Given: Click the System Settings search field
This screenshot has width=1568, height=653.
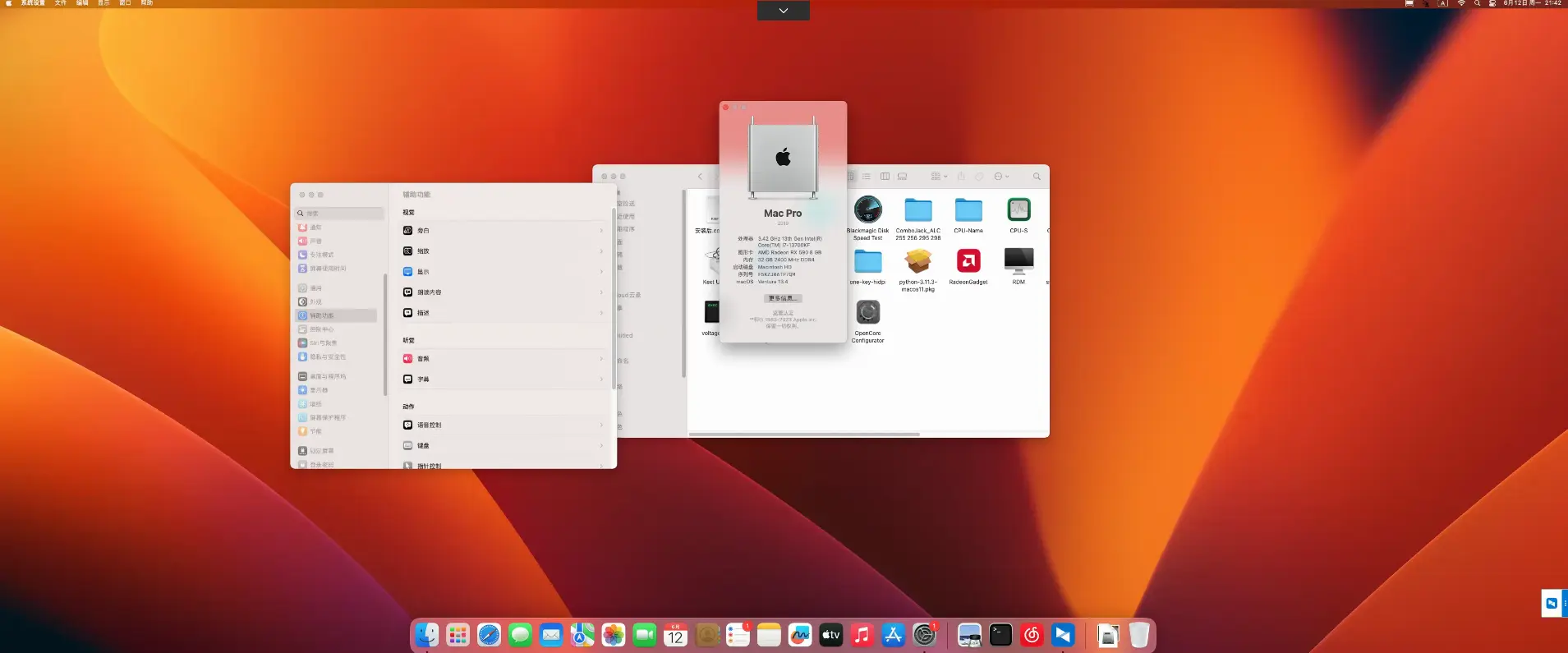Looking at the screenshot, I should coord(341,214).
